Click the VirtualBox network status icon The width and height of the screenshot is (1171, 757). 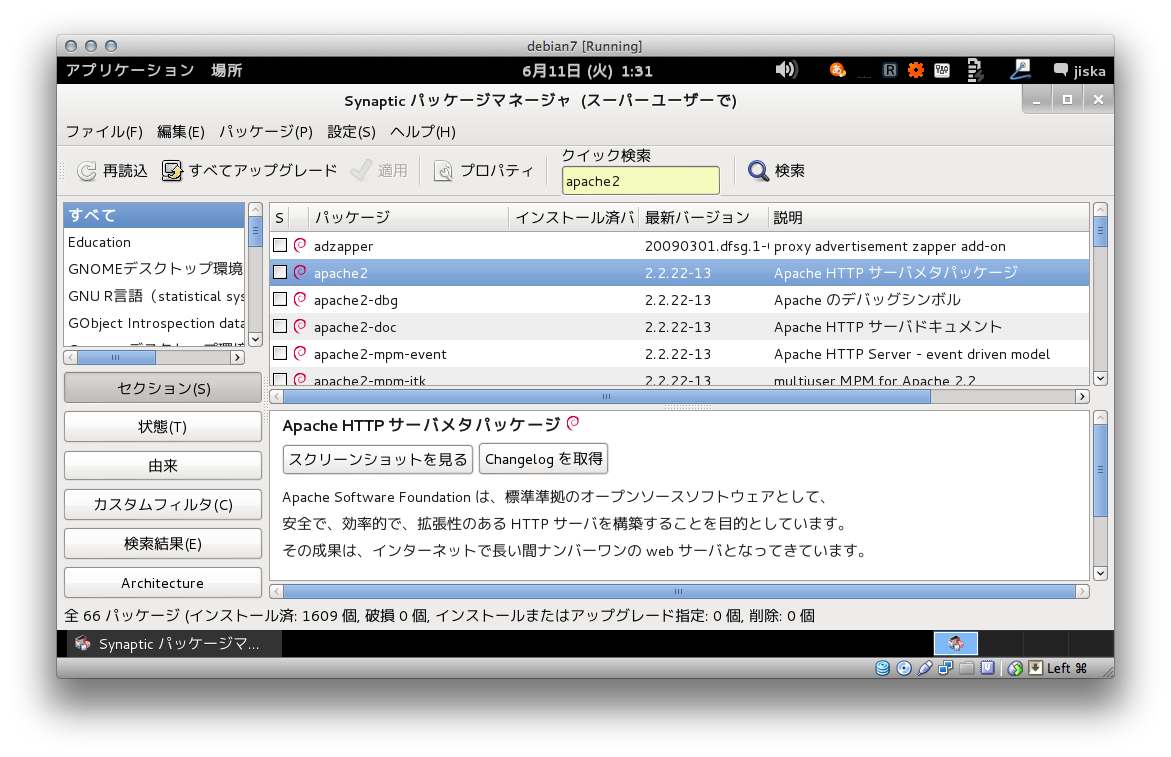945,668
